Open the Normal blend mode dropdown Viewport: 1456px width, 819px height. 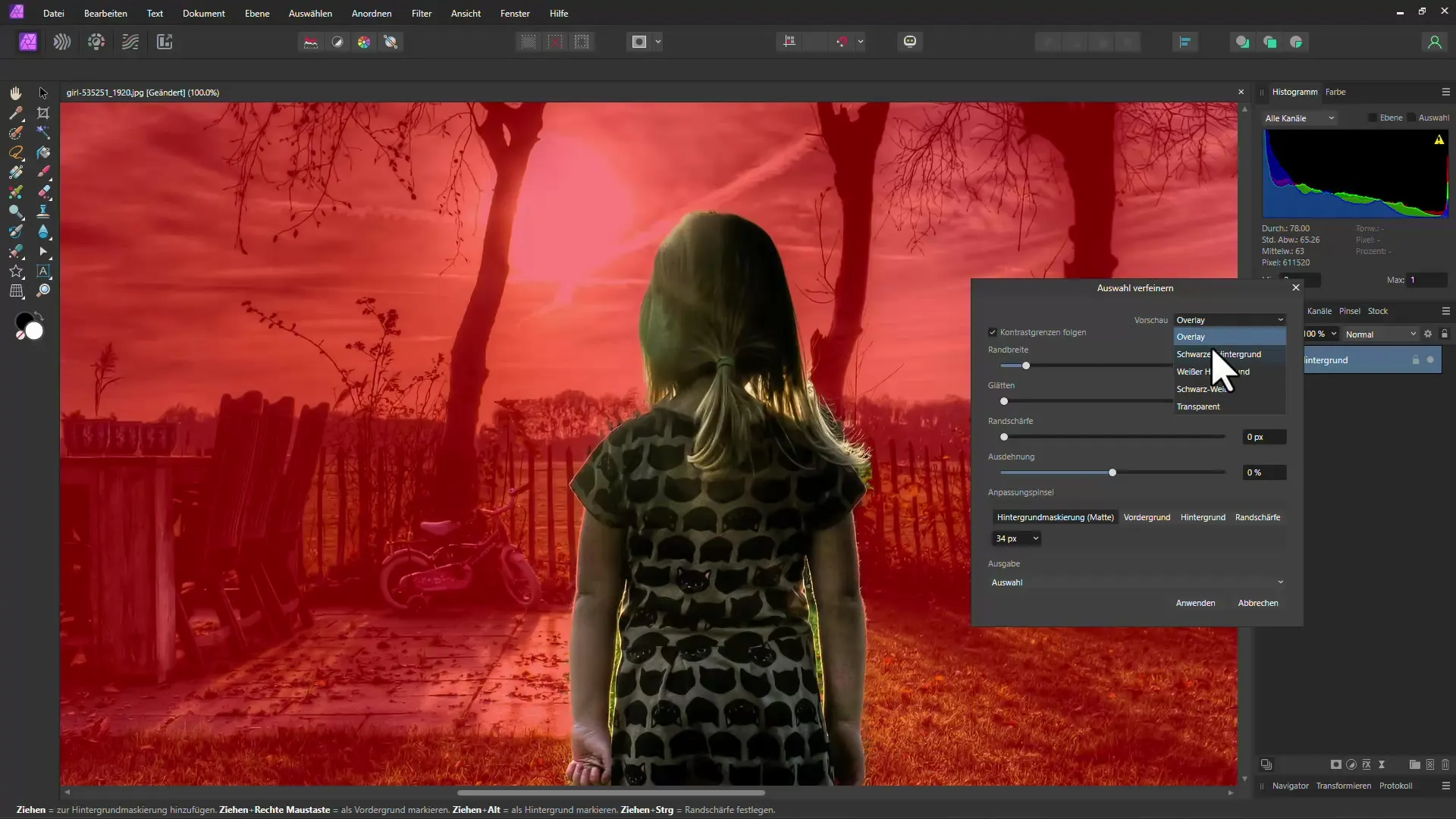pyautogui.click(x=1380, y=334)
